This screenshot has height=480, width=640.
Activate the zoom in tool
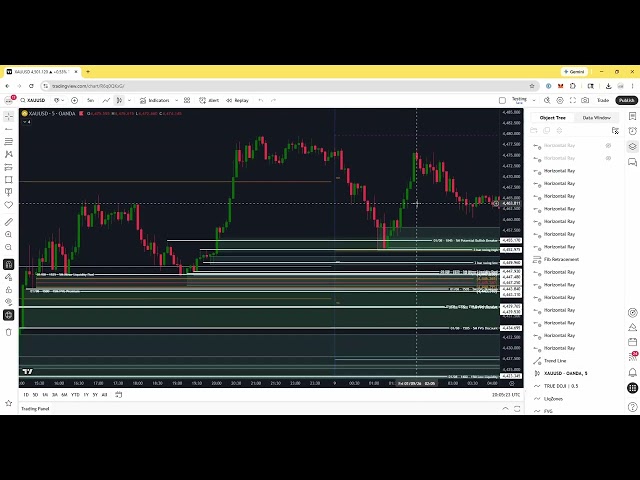tap(9, 235)
